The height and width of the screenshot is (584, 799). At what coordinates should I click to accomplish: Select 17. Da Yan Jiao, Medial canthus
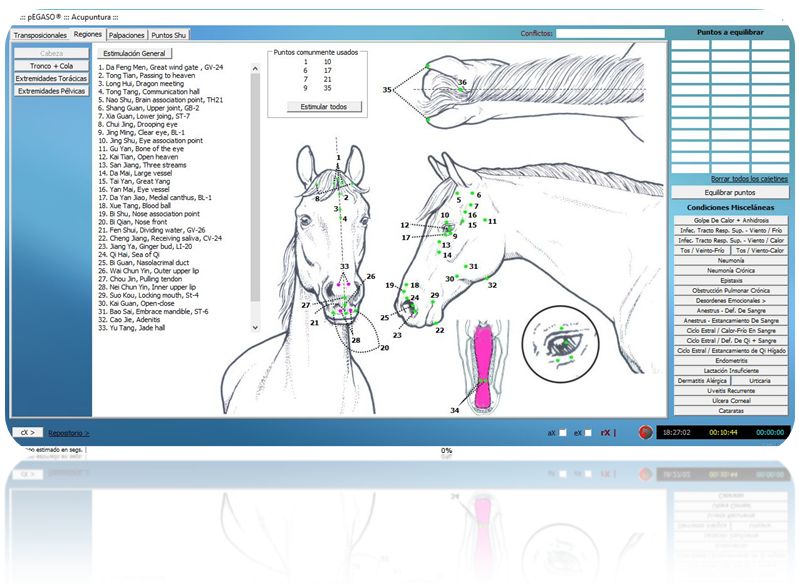155,198
